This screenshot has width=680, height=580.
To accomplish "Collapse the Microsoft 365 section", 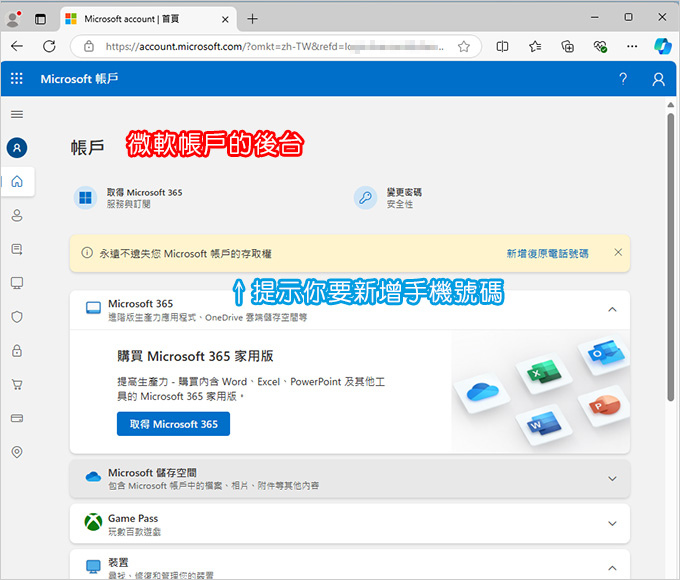I will [x=612, y=310].
